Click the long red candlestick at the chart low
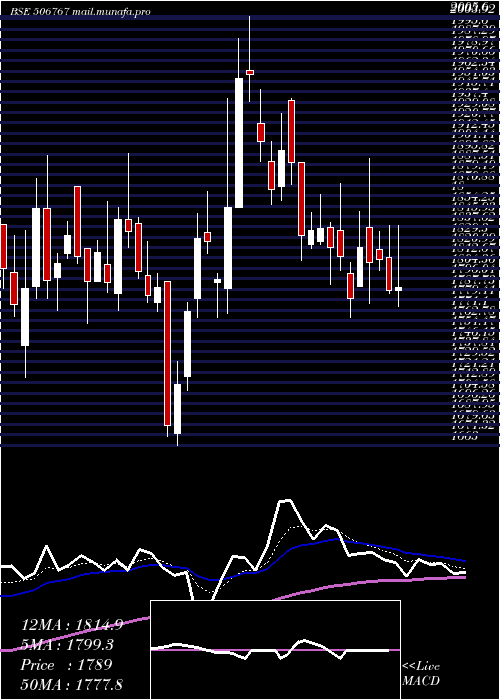Screen dimensions: 500x700 (x=167, y=353)
